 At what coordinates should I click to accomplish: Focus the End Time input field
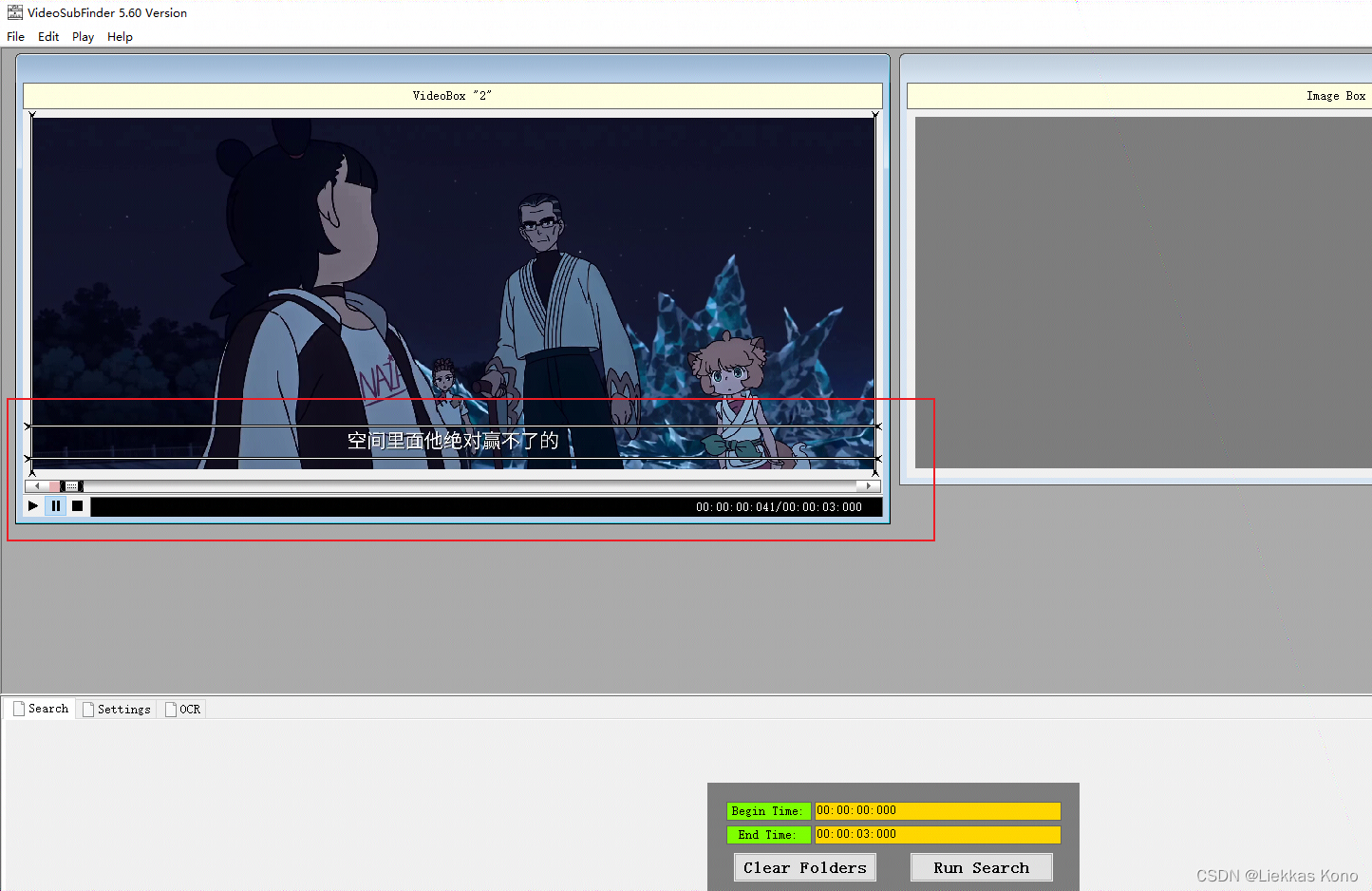point(937,834)
